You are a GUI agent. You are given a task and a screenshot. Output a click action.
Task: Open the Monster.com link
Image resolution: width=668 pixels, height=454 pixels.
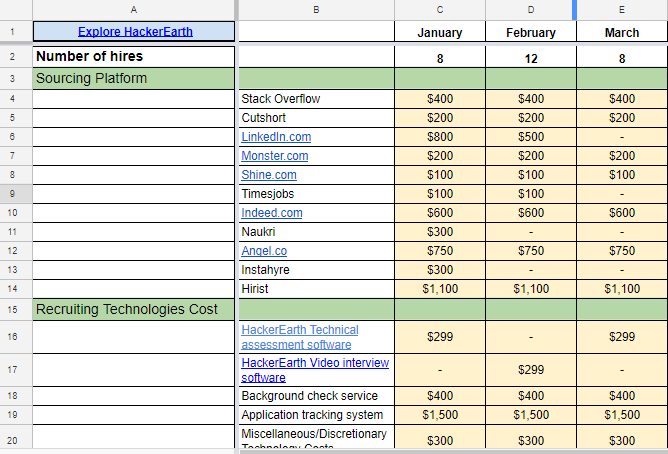coord(275,156)
